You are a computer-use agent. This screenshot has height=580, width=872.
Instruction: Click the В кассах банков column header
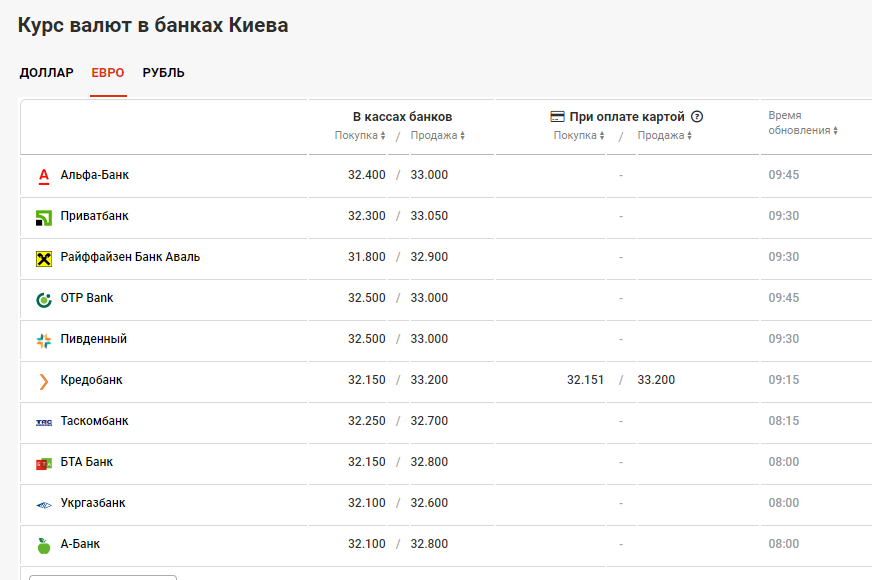click(x=402, y=117)
